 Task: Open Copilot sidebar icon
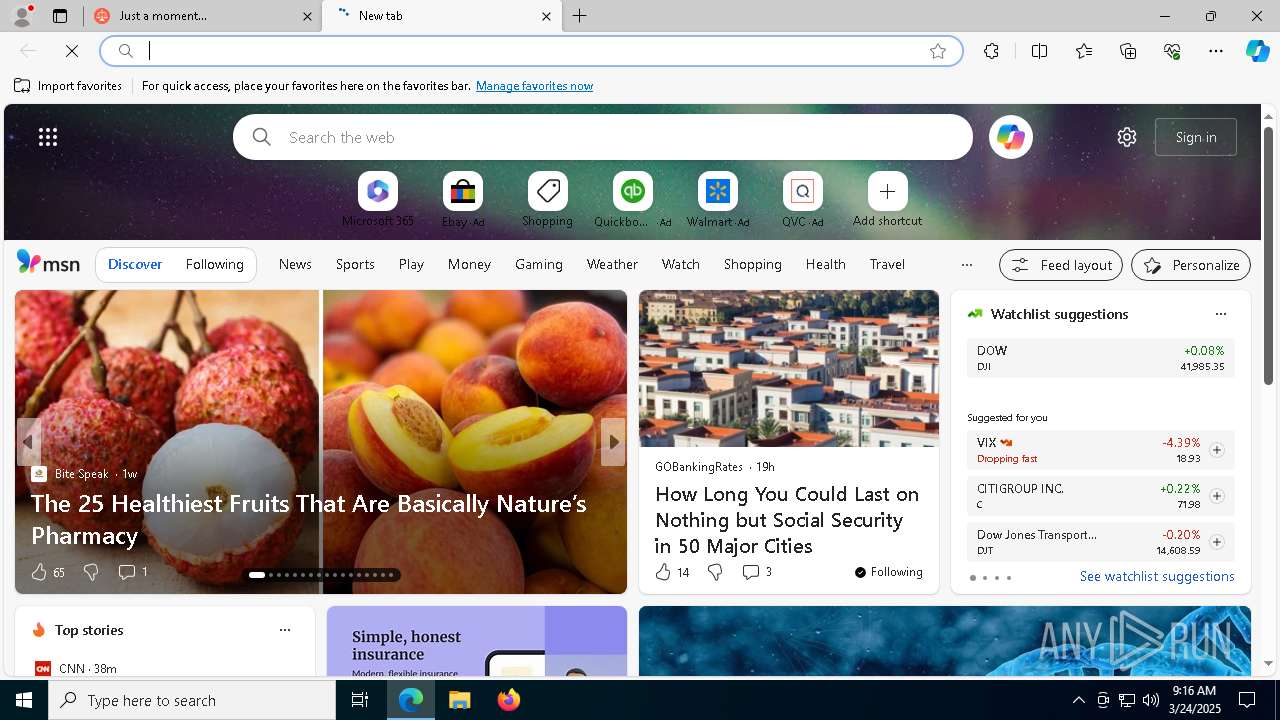tap(1257, 51)
